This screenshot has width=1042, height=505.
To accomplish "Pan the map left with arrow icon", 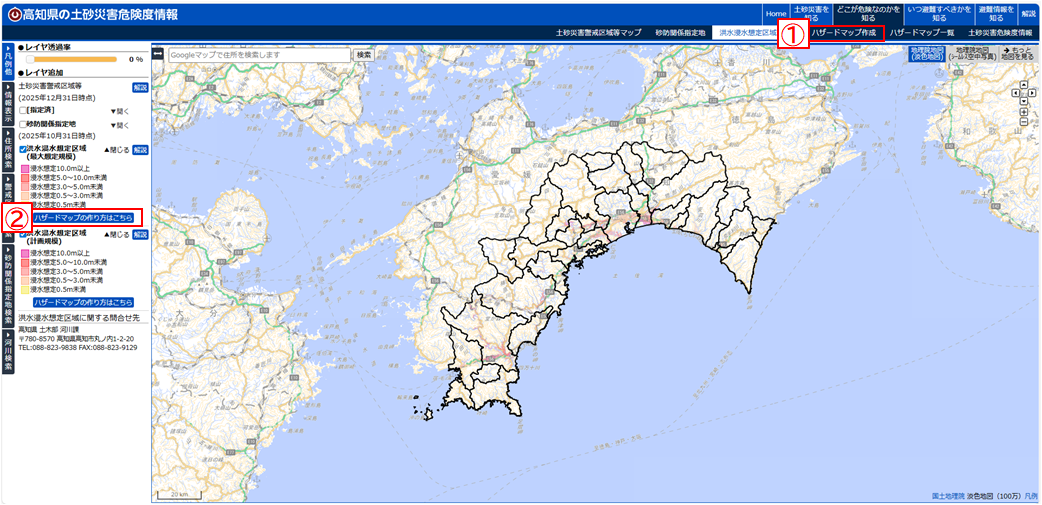I will 1014,95.
